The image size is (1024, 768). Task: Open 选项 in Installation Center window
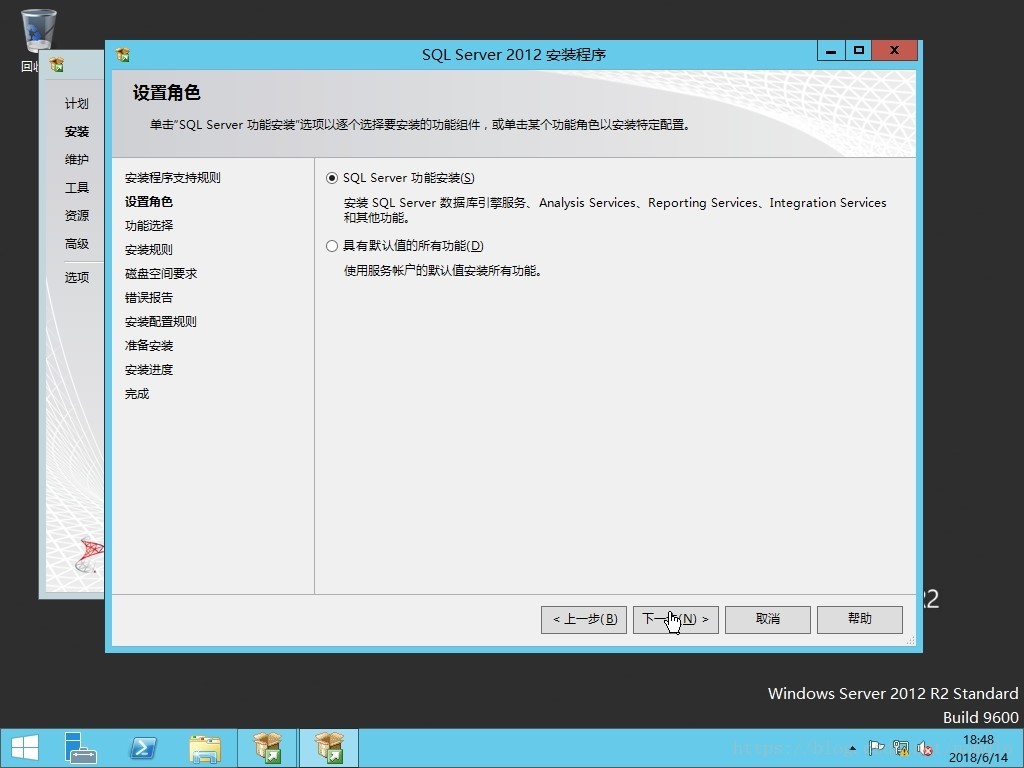(x=76, y=278)
